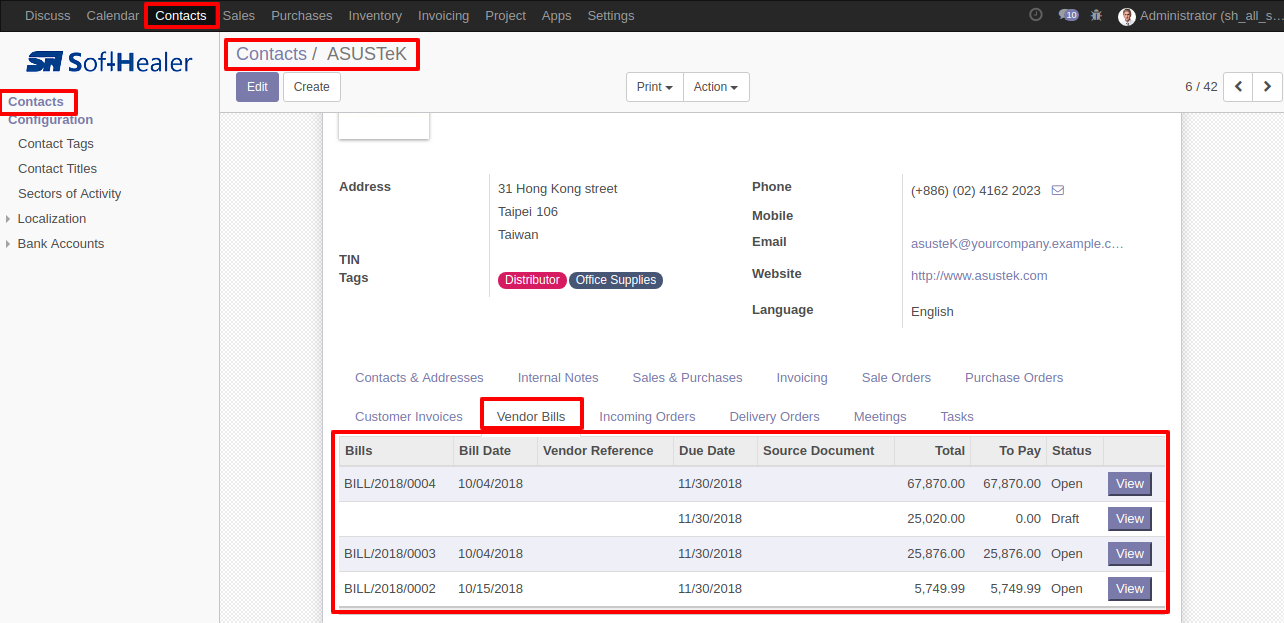Open the asustek.com website link
The image size is (1284, 623).
click(979, 276)
